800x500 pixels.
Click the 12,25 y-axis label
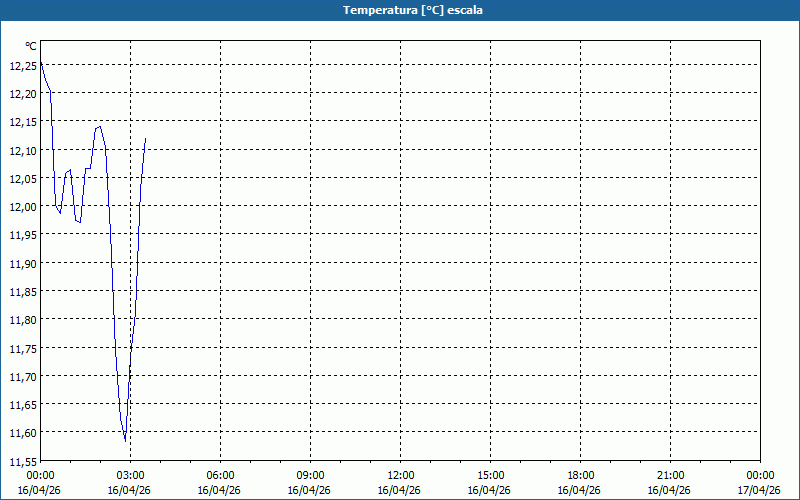pos(23,65)
